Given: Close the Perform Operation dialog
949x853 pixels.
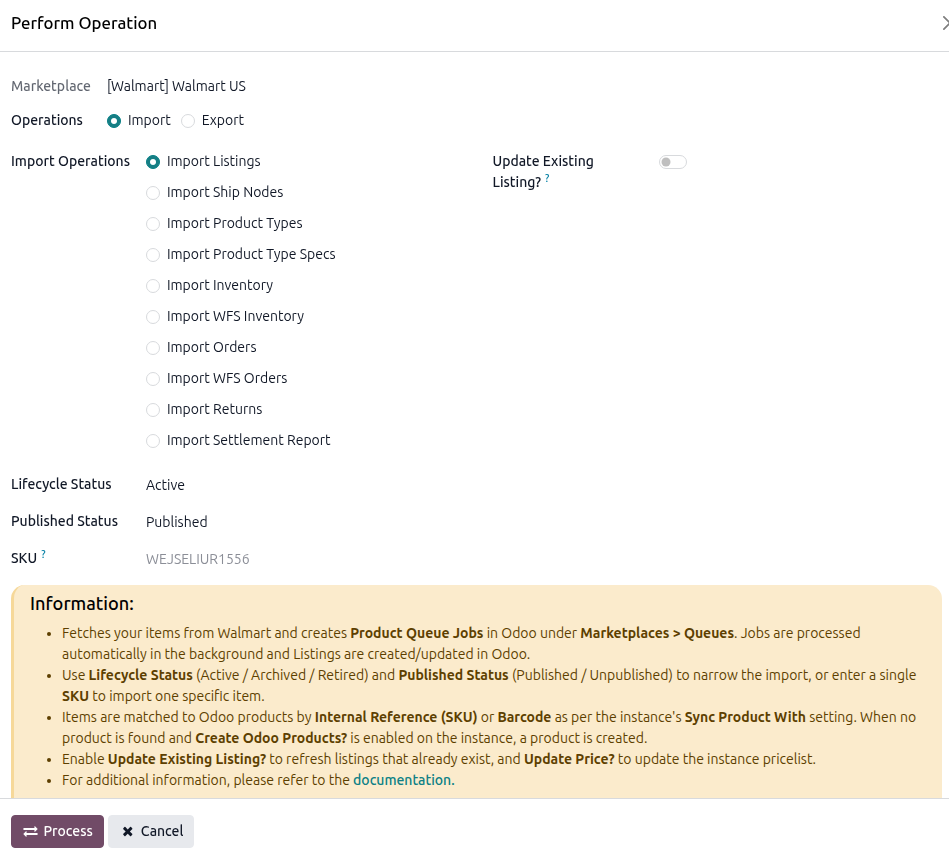Looking at the screenshot, I should (944, 23).
